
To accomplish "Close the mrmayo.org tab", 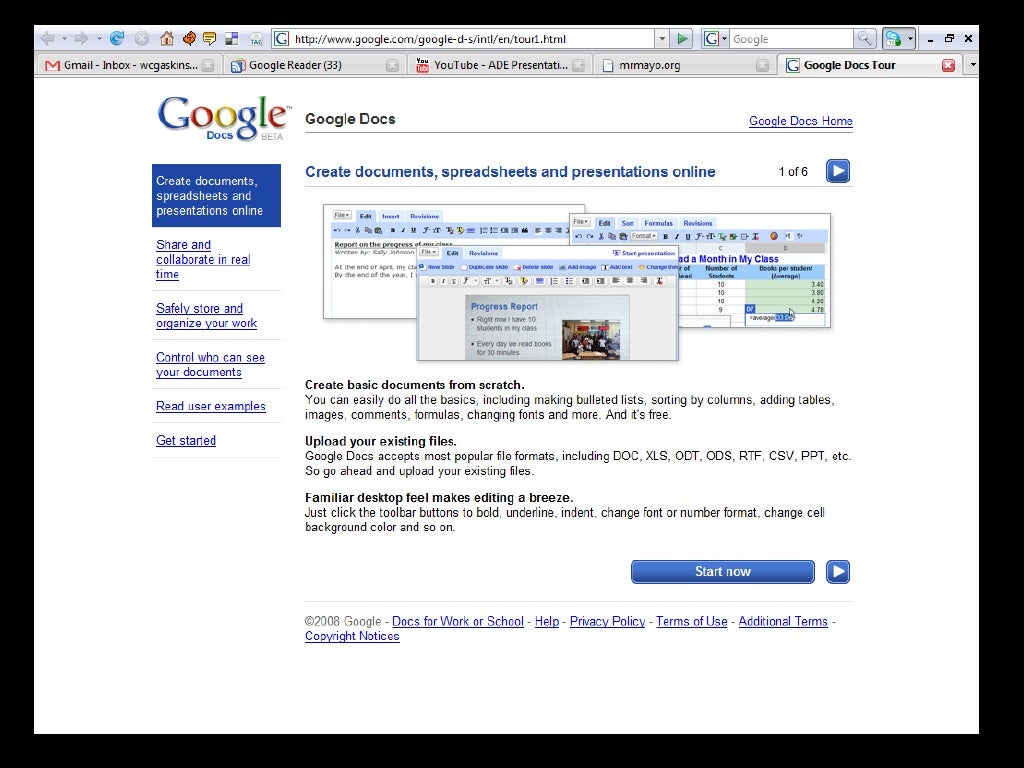I will (762, 65).
